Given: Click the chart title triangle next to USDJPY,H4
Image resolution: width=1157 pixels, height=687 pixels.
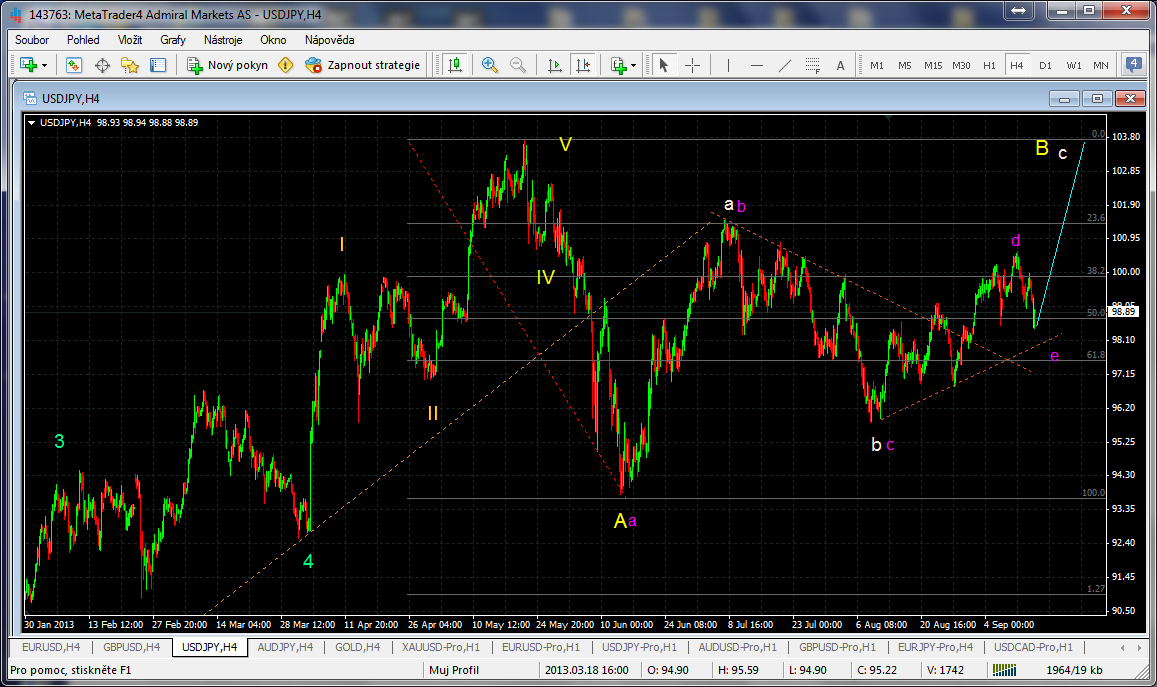Looking at the screenshot, I should click(32, 123).
